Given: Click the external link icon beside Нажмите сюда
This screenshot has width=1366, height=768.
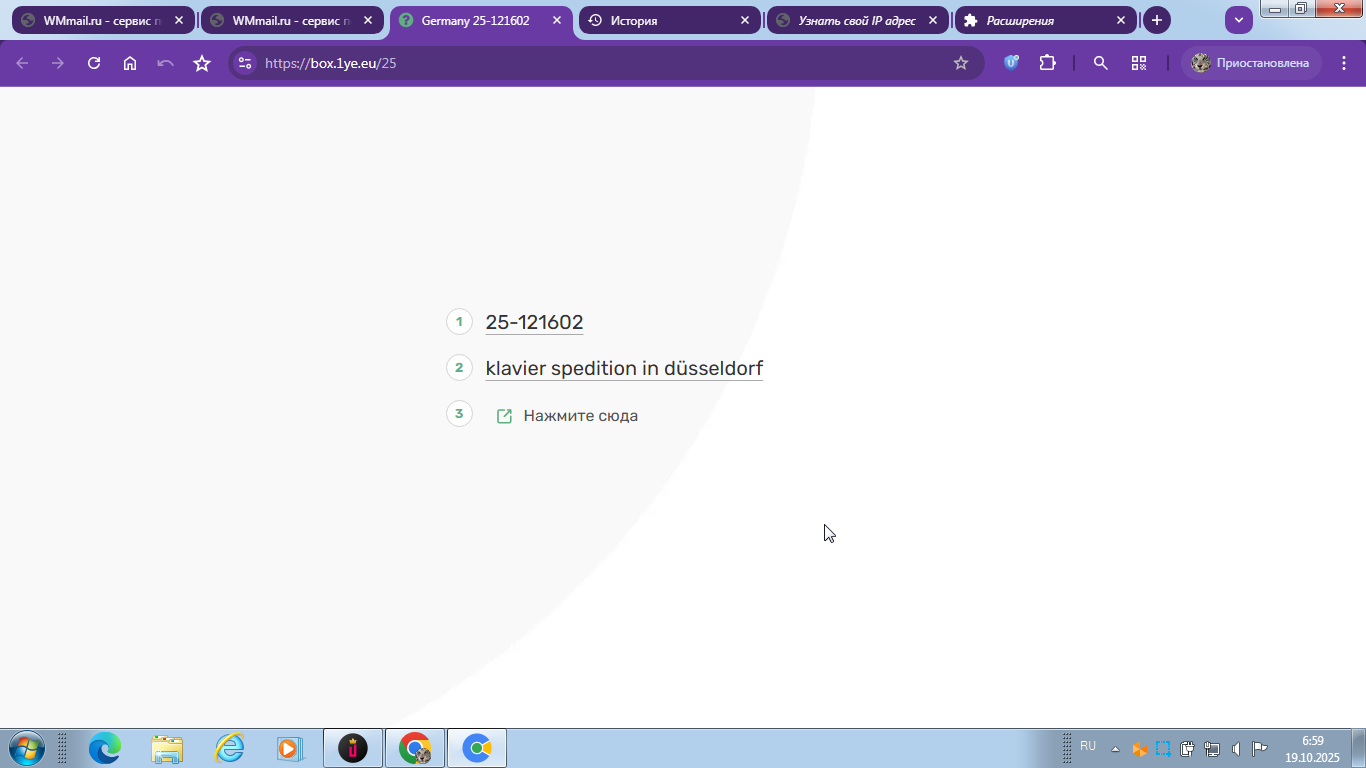Looking at the screenshot, I should [x=504, y=416].
